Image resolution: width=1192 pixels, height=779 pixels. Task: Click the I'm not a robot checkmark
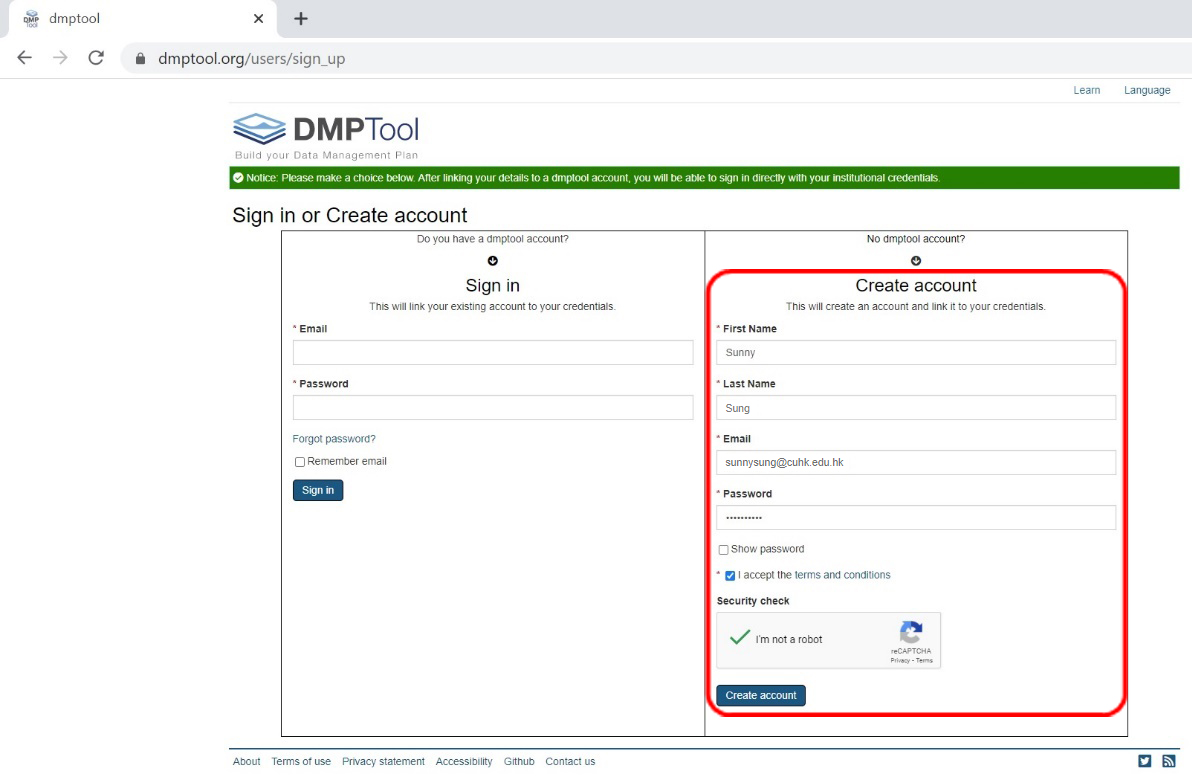point(740,638)
